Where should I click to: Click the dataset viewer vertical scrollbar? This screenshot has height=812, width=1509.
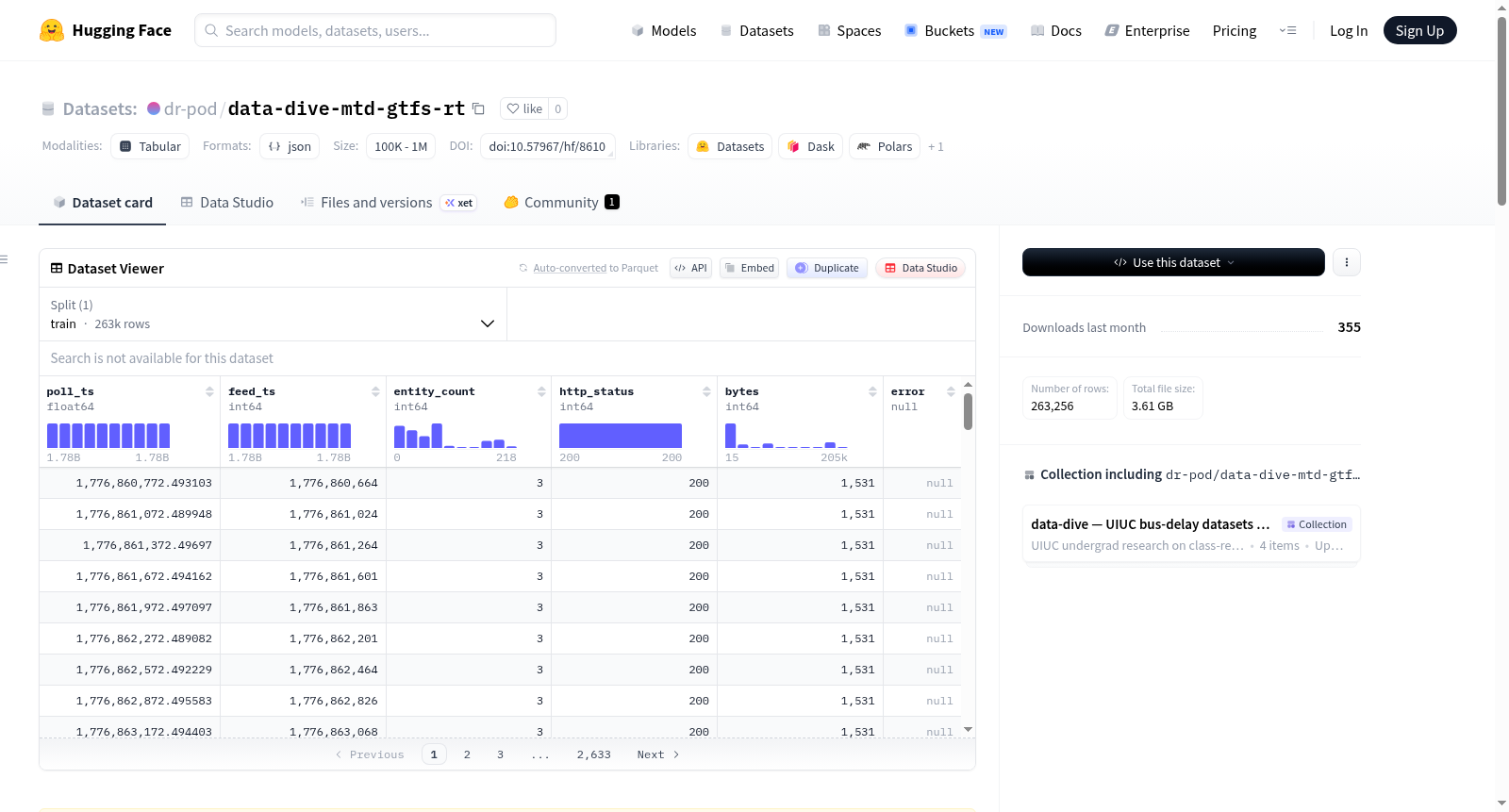pos(968,412)
